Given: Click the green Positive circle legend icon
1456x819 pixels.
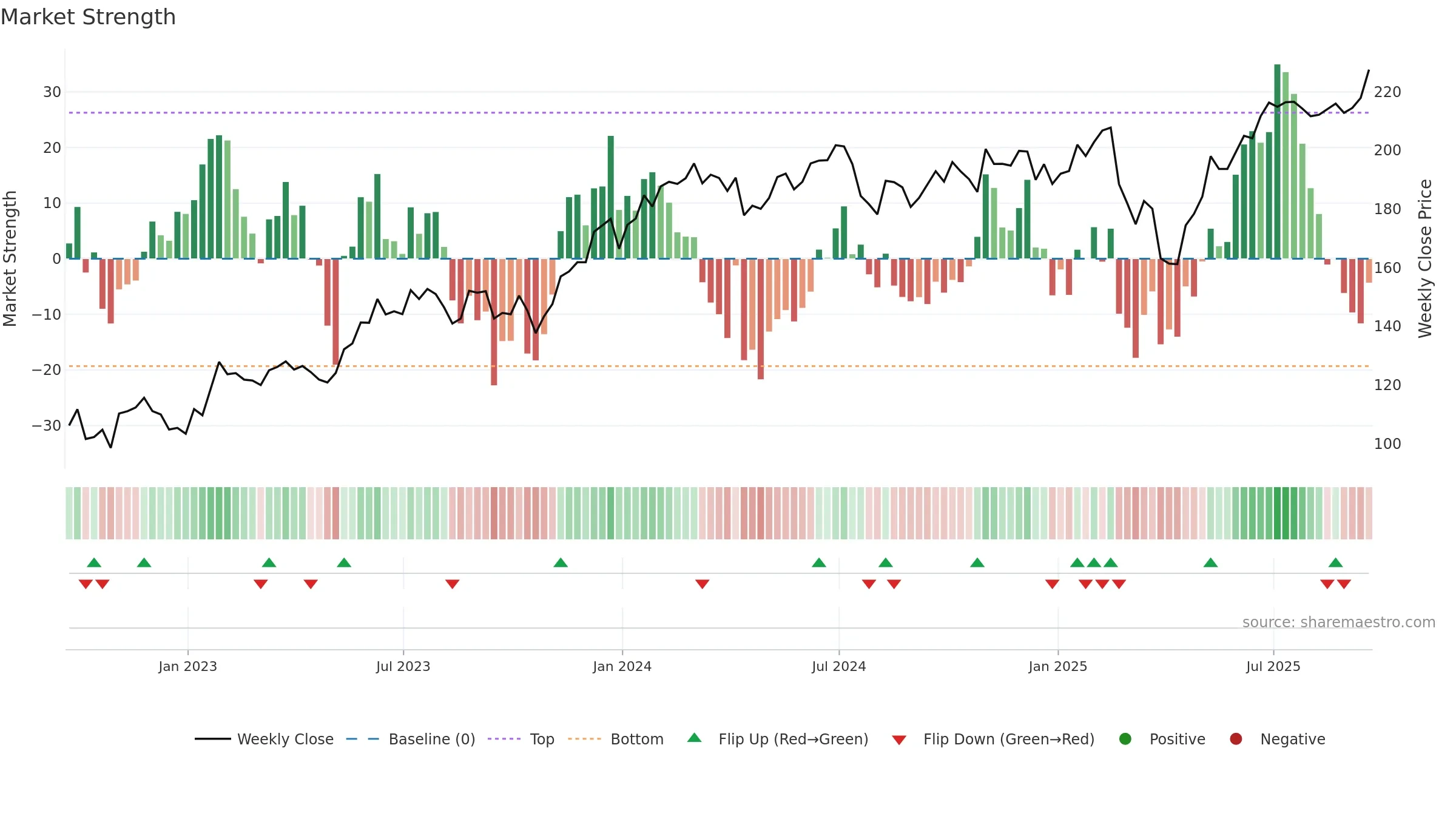Looking at the screenshot, I should click(1125, 739).
